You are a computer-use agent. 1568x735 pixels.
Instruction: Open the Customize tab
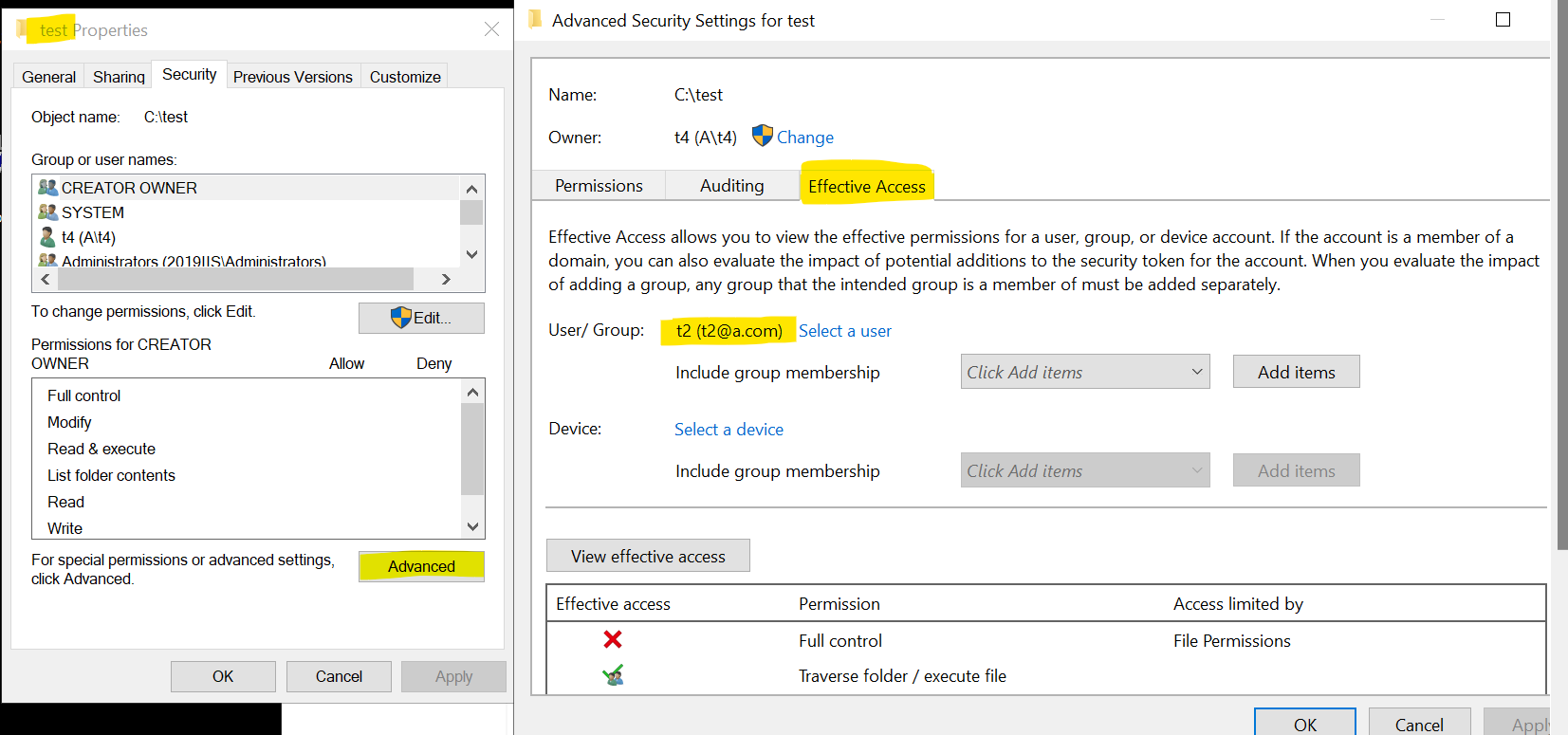(405, 77)
